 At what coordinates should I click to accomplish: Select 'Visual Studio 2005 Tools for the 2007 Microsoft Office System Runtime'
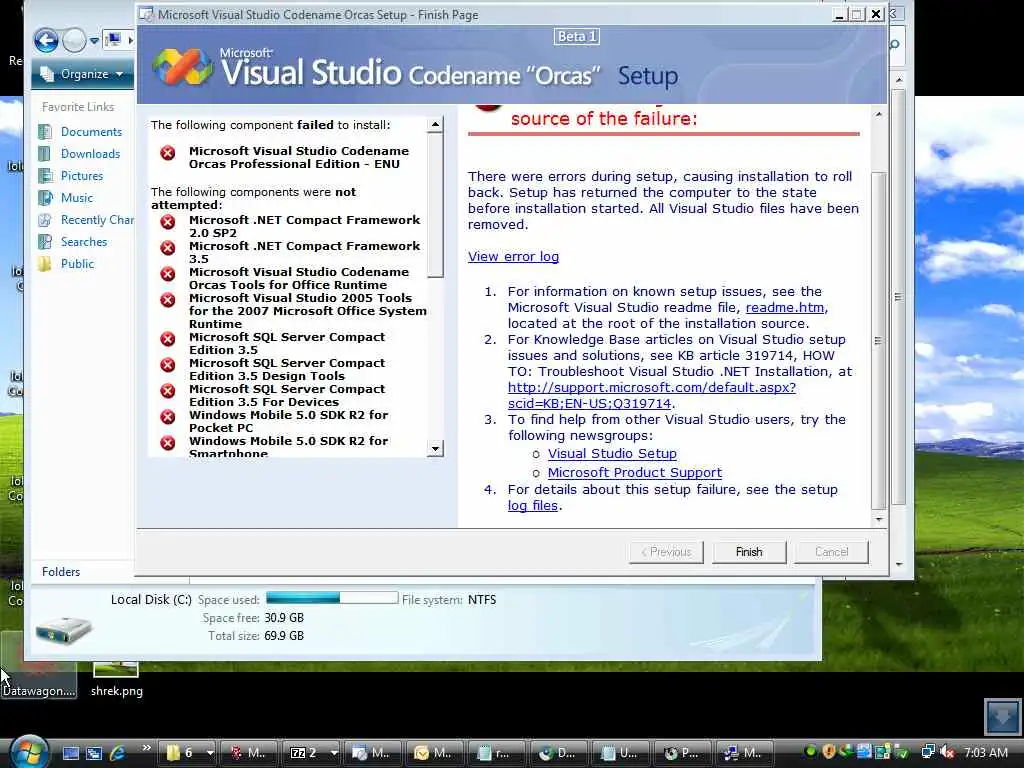point(308,311)
